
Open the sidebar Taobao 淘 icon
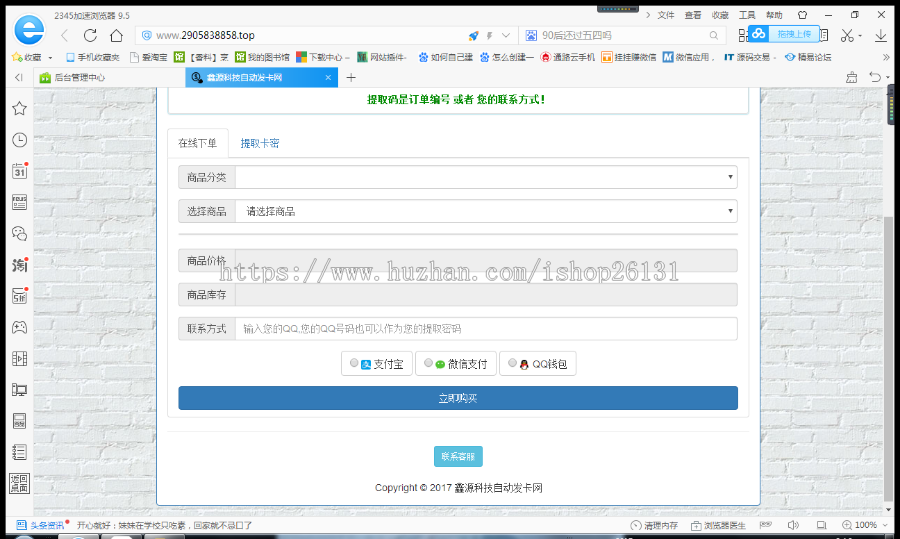pos(20,265)
